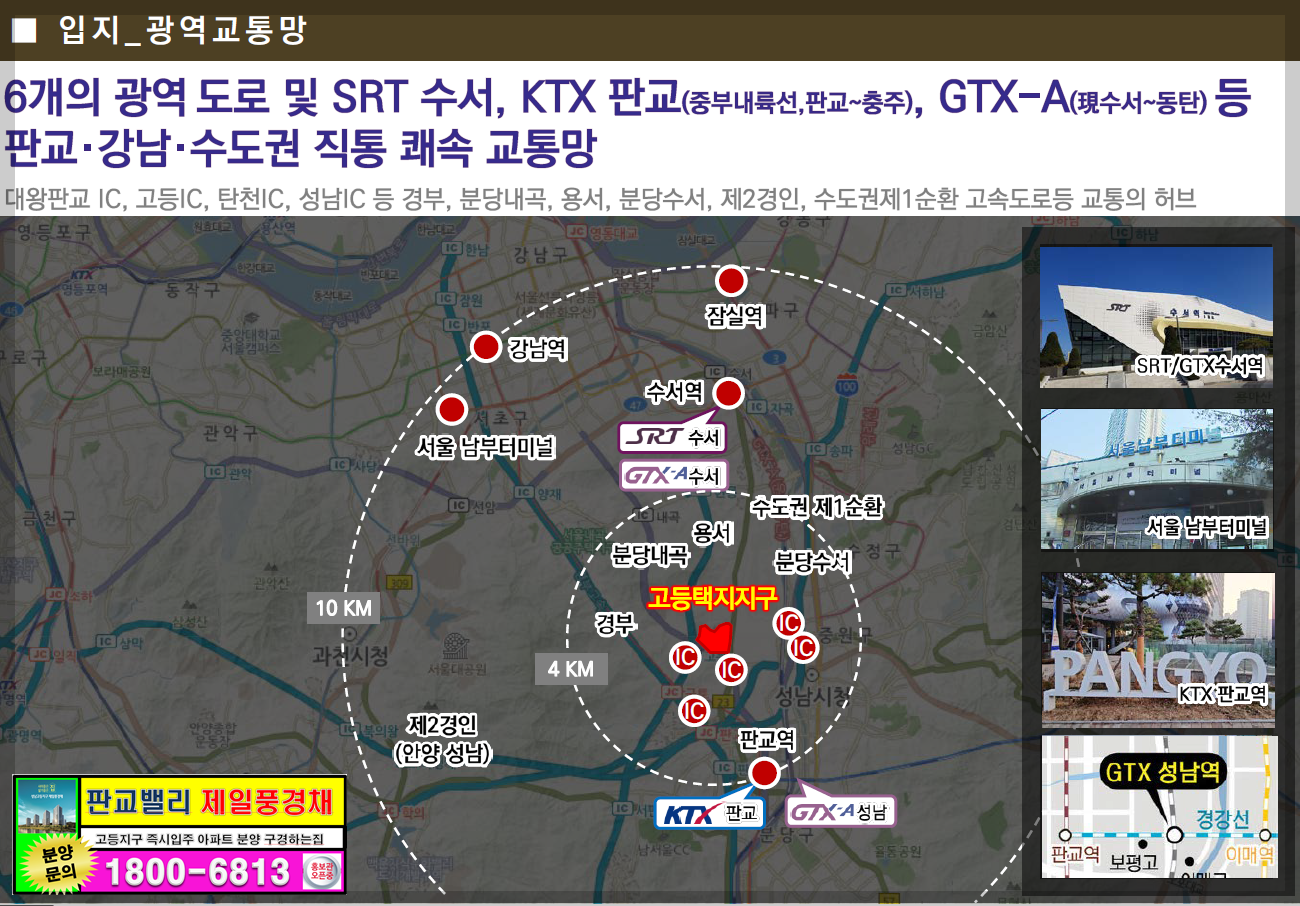Click the 10 KM radius label

[343, 608]
